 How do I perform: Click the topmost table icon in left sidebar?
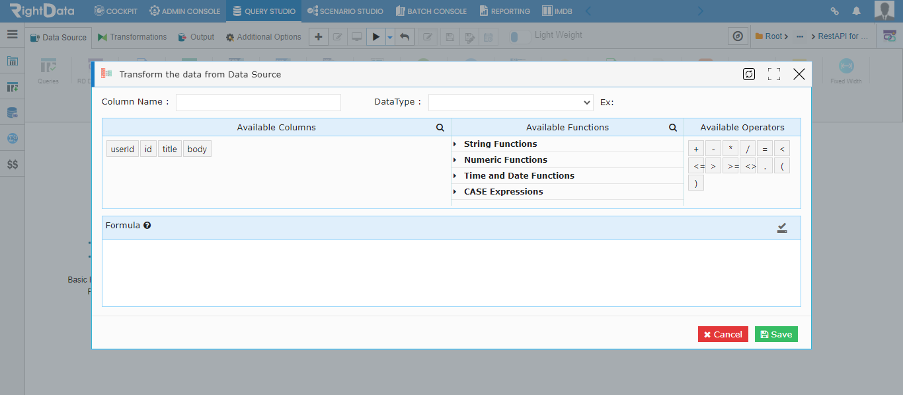pyautogui.click(x=12, y=61)
